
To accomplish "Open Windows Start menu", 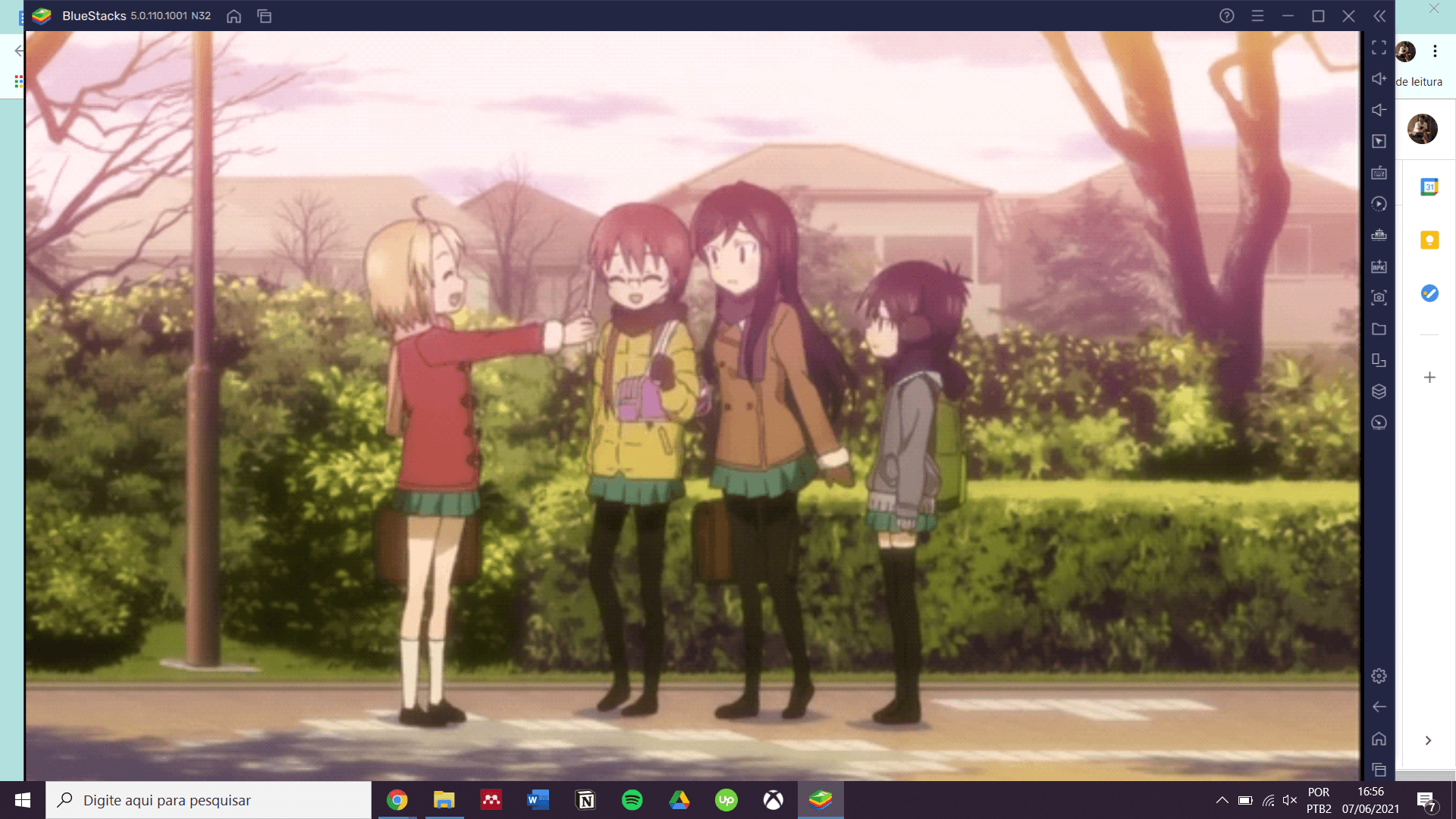I will click(x=23, y=800).
